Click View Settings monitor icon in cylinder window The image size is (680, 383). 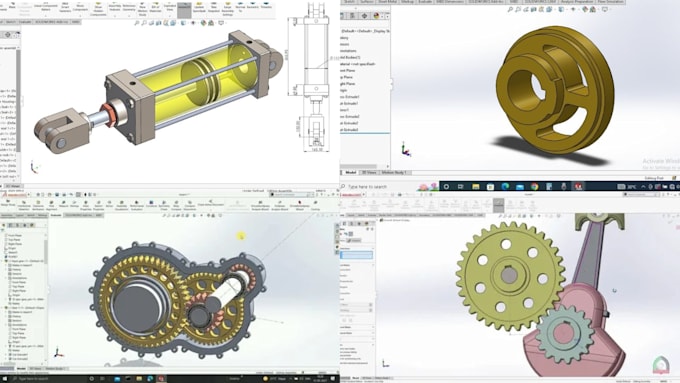(x=221, y=23)
